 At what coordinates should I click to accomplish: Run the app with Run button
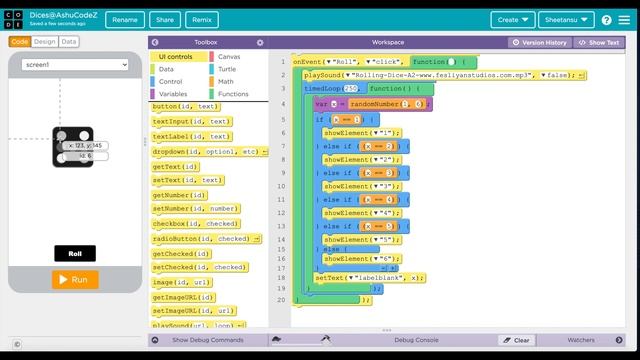coord(75,280)
